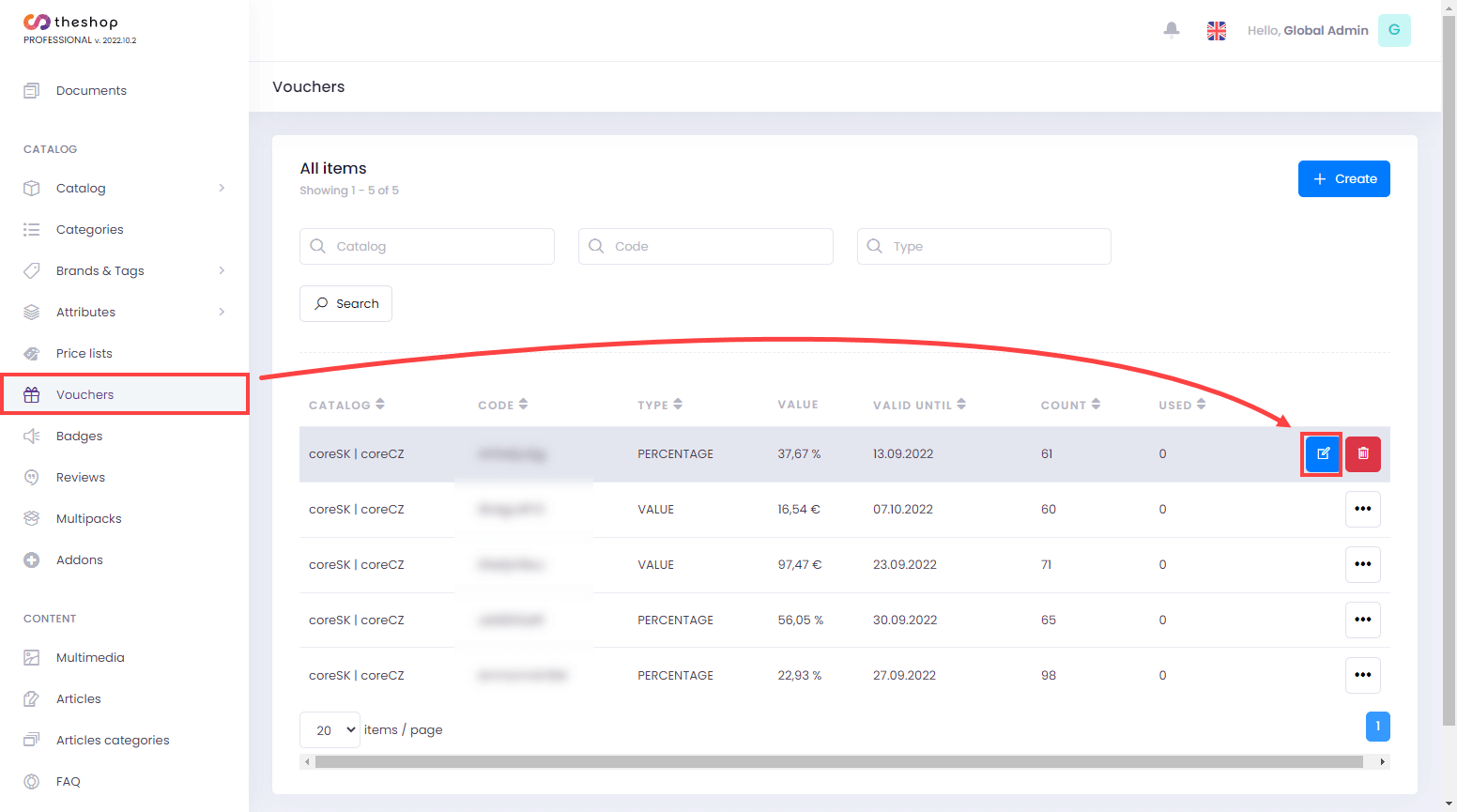The width and height of the screenshot is (1457, 812).
Task: Click the Catalog filter input
Action: click(x=427, y=246)
